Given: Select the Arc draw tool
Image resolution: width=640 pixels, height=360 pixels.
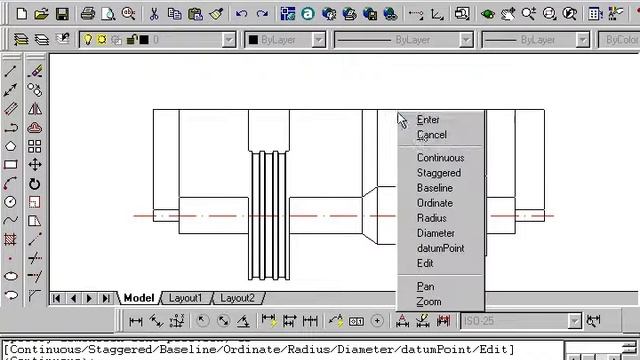Looking at the screenshot, I should 11,184.
